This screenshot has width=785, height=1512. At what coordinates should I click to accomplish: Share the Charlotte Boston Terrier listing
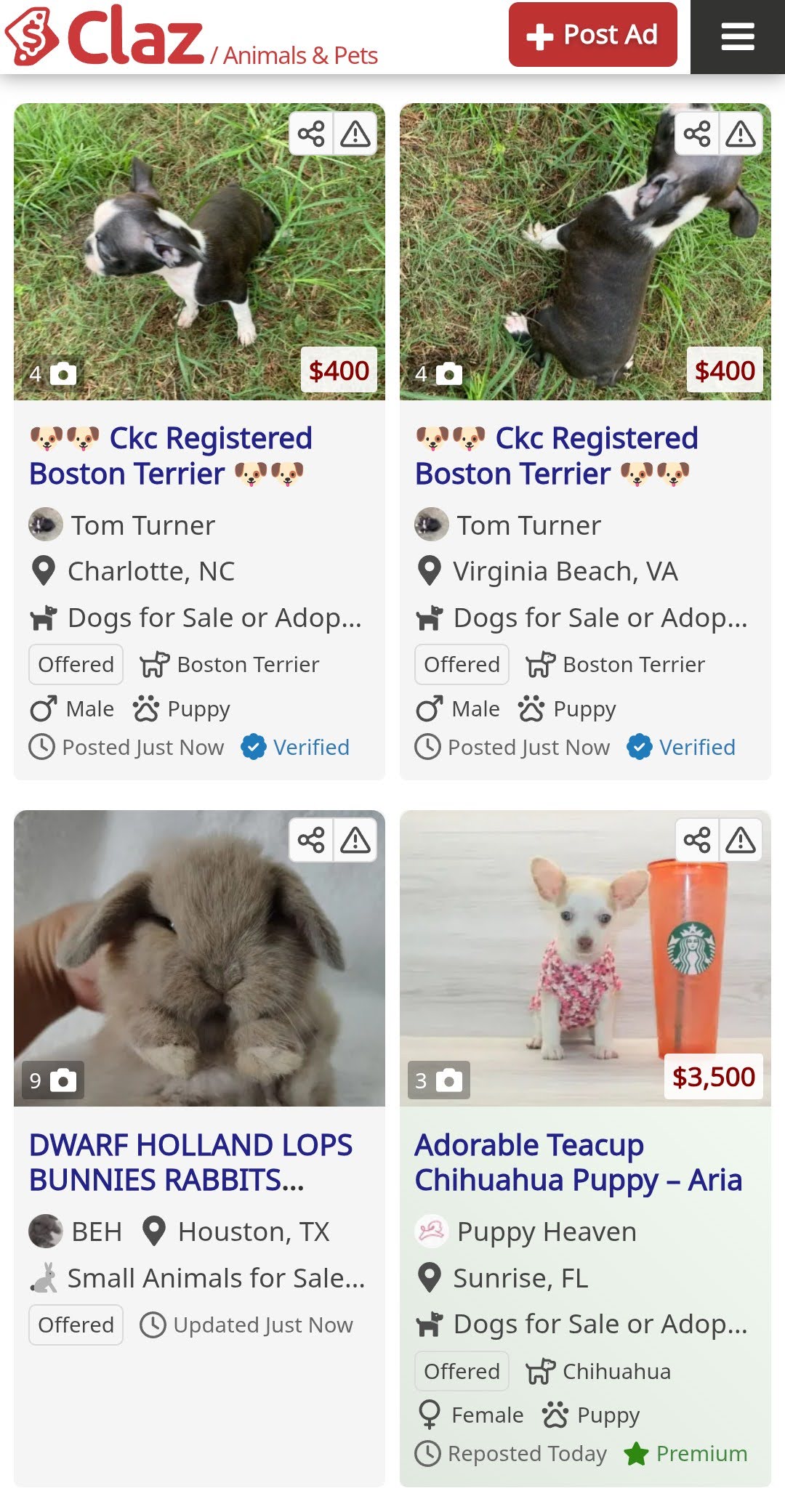click(x=311, y=134)
